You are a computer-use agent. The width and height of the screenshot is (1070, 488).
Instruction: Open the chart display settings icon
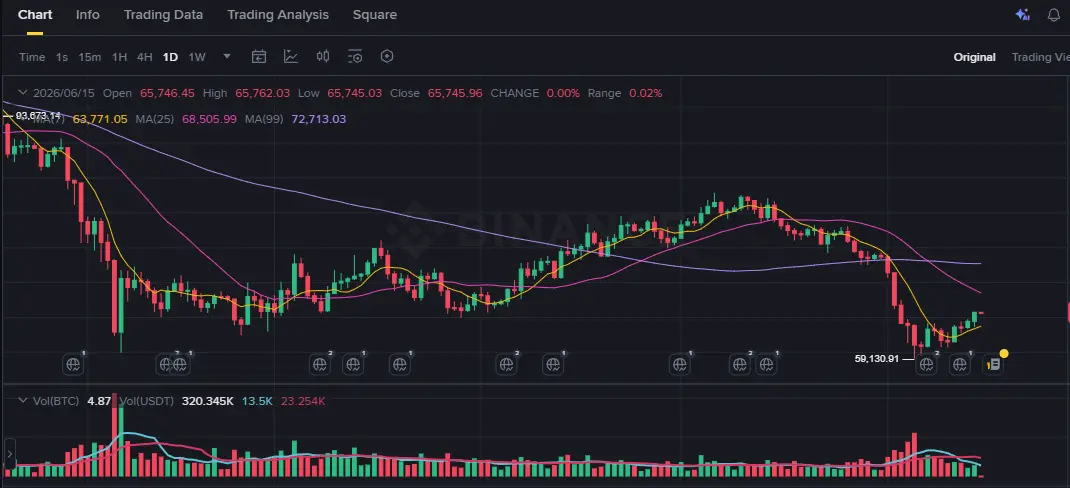point(355,57)
